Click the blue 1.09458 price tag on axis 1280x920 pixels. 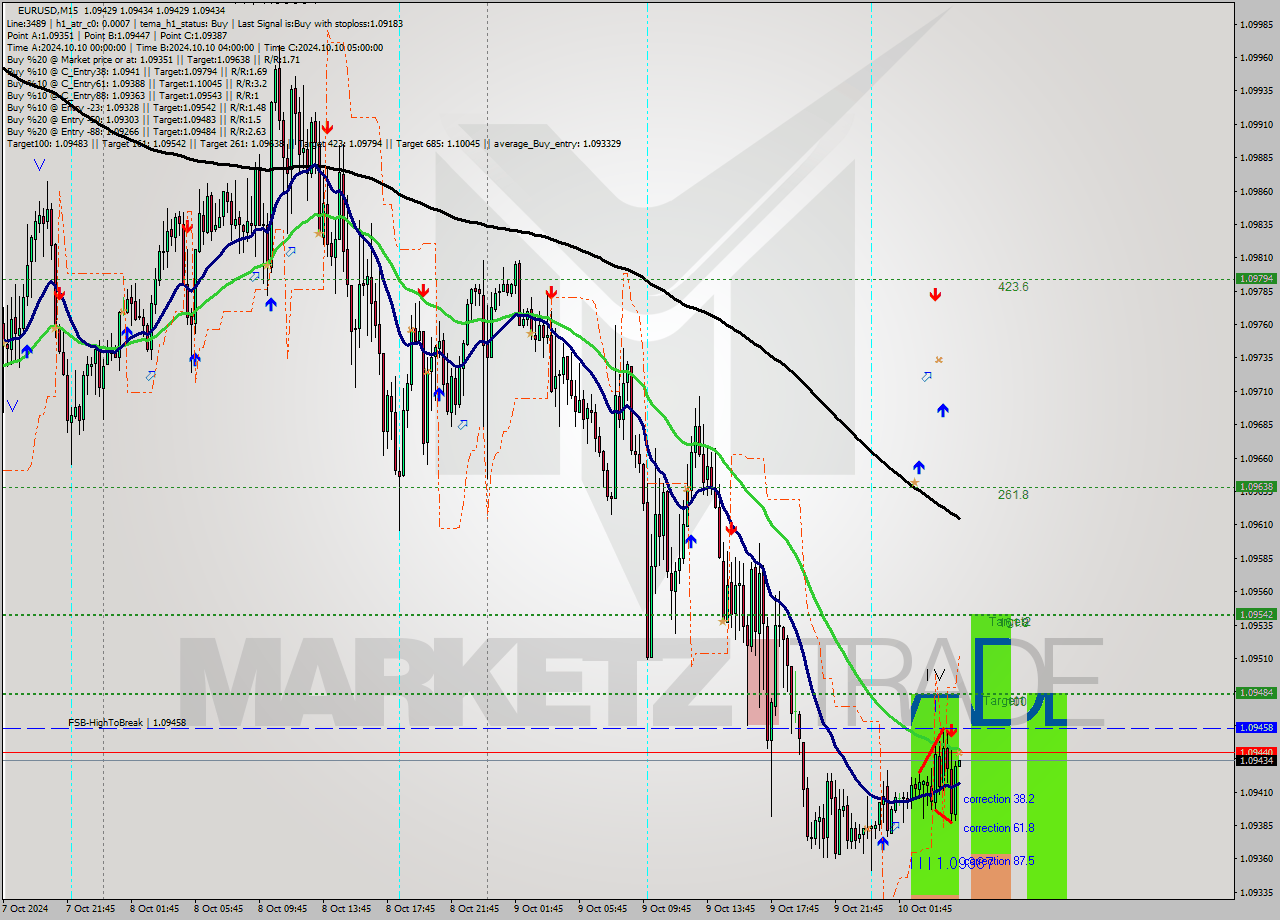pos(1256,728)
